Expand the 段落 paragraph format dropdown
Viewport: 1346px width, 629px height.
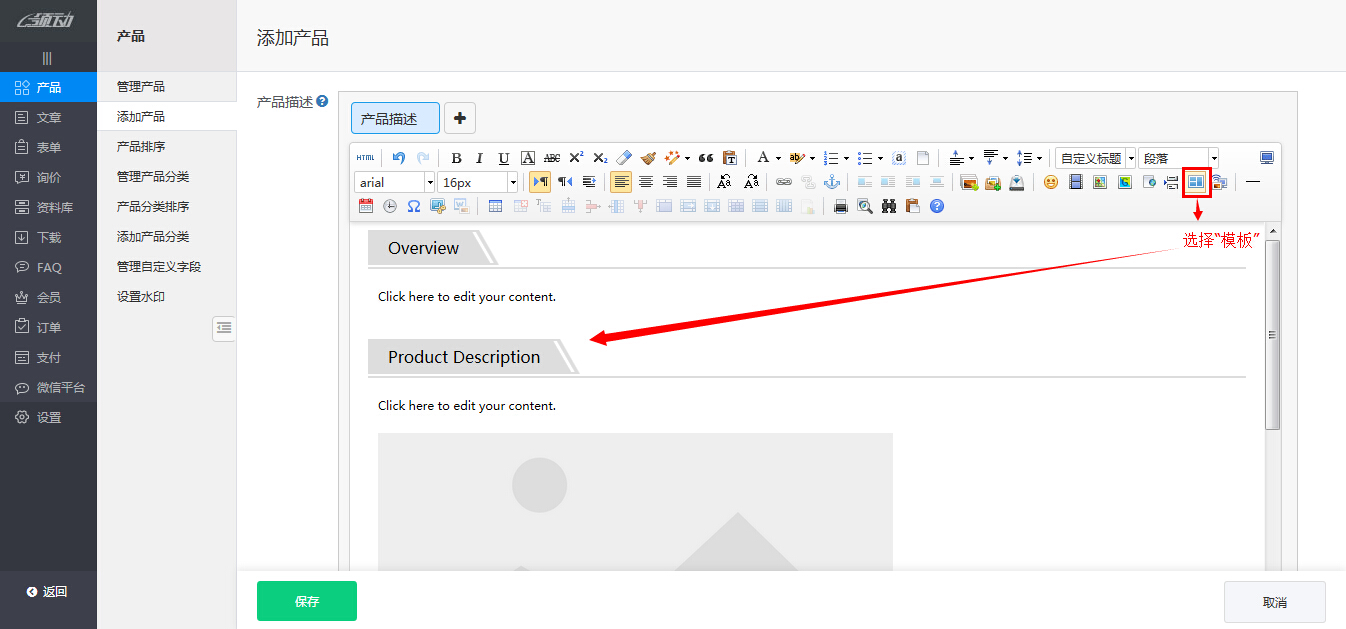tap(1213, 158)
